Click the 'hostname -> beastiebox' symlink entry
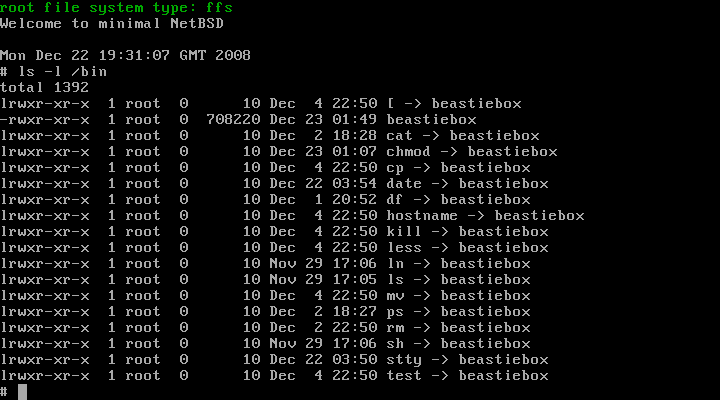The image size is (720, 400). click(485, 216)
